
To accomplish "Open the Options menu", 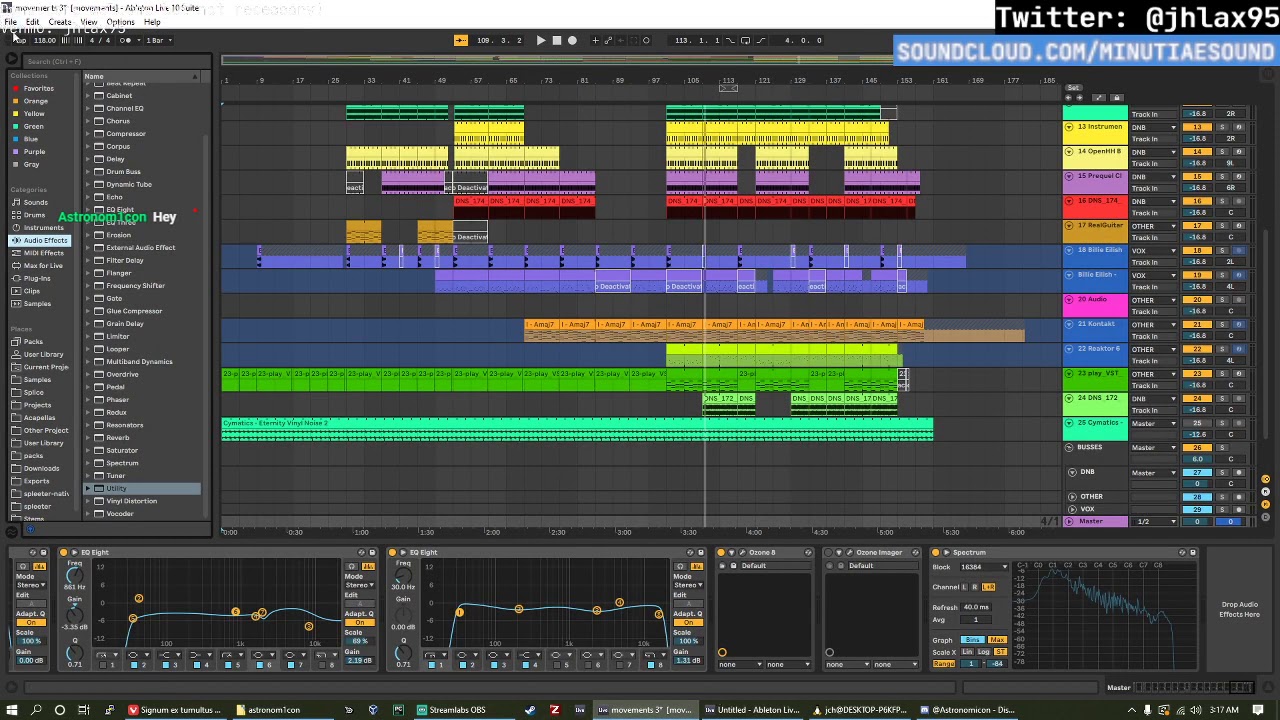I will (120, 22).
